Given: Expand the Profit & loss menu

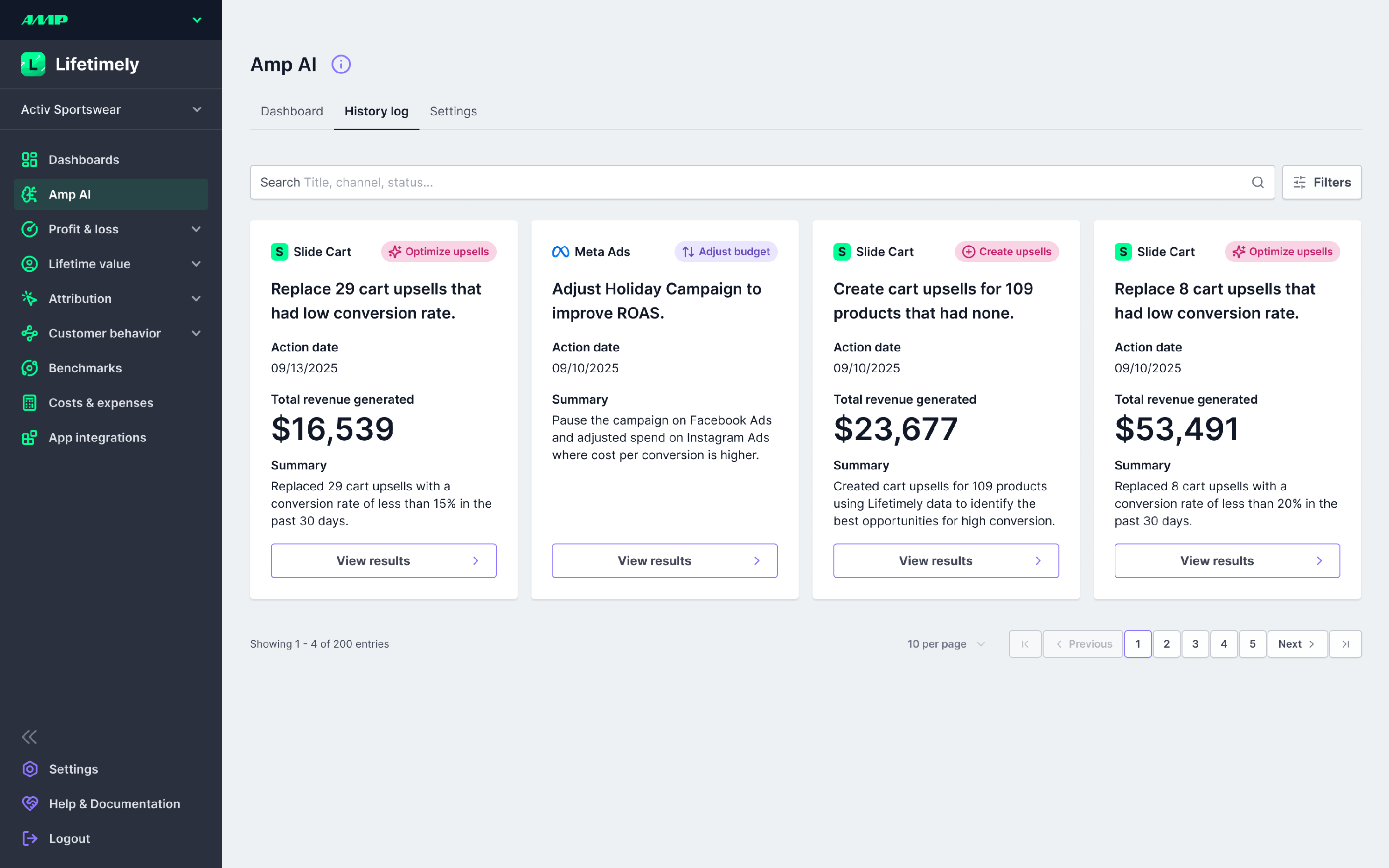Looking at the screenshot, I should [x=196, y=229].
